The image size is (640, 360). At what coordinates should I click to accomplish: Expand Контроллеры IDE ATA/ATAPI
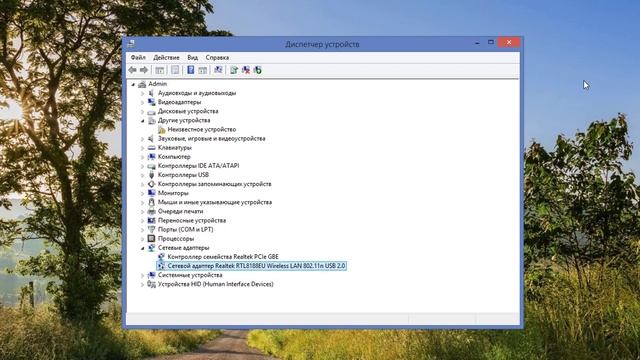(x=142, y=166)
